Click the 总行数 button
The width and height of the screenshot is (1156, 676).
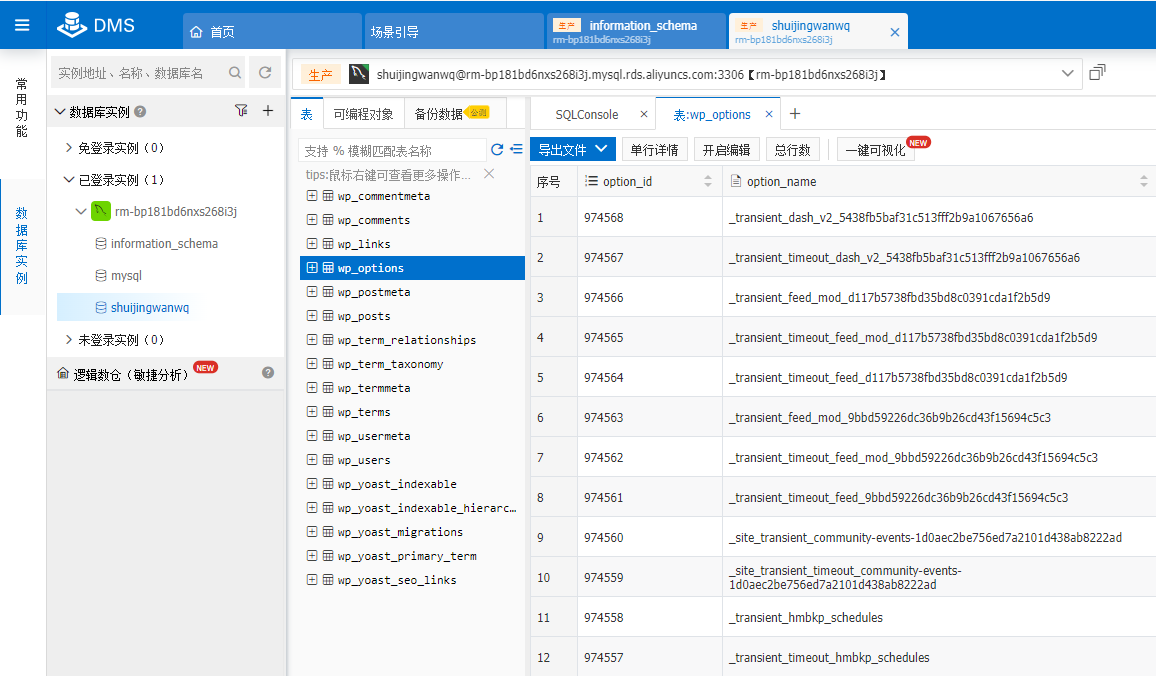pos(793,150)
